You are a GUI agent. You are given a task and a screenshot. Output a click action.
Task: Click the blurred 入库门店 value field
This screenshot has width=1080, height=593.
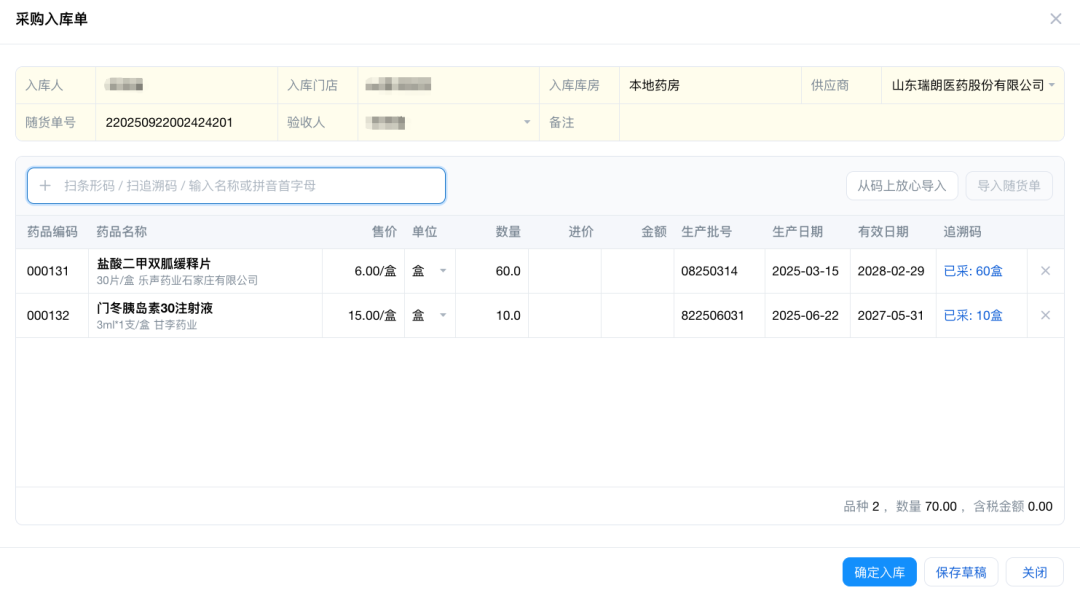coord(448,85)
